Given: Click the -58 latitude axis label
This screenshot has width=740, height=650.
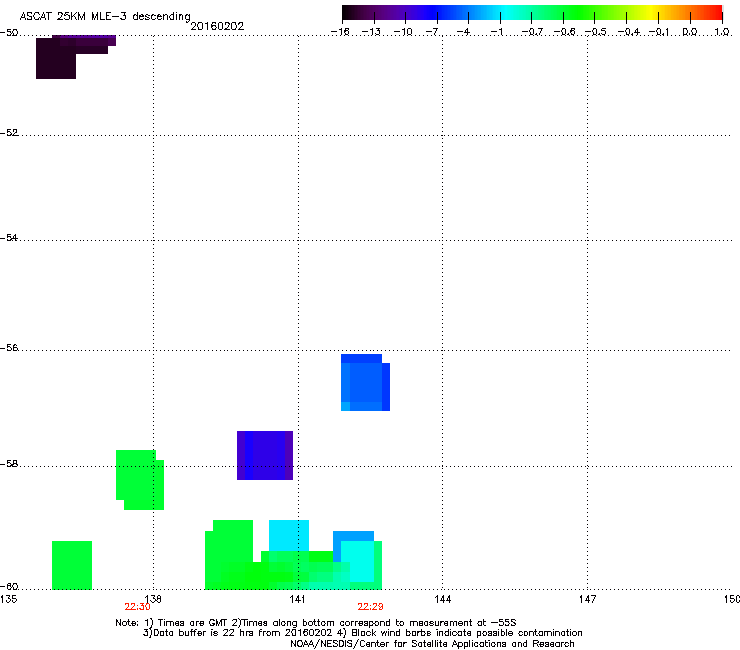Looking at the screenshot, I should click(9, 464).
